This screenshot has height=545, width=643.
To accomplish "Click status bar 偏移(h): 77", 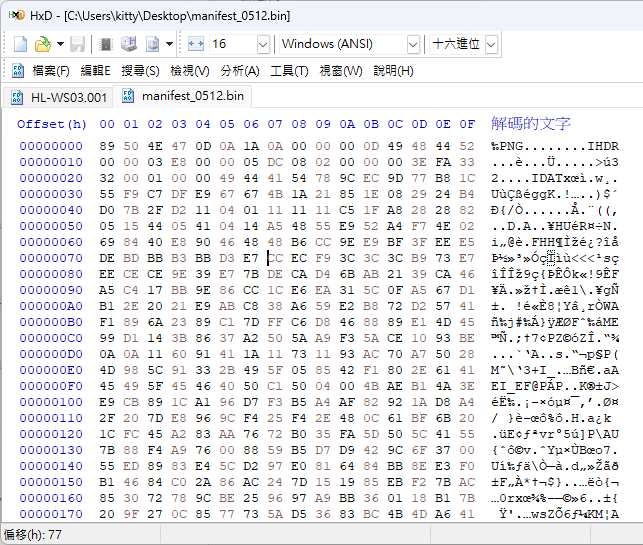I will 33,535.
